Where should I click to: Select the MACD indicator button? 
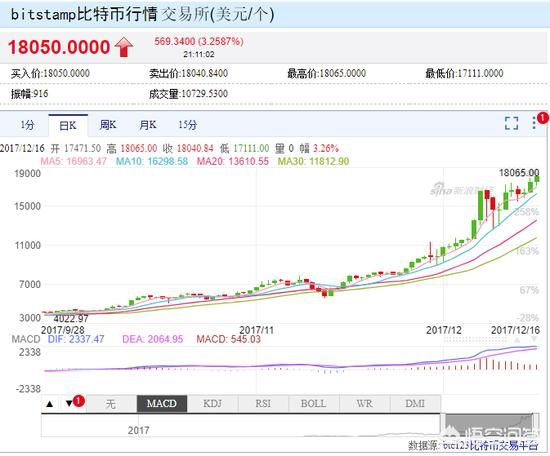[x=162, y=404]
